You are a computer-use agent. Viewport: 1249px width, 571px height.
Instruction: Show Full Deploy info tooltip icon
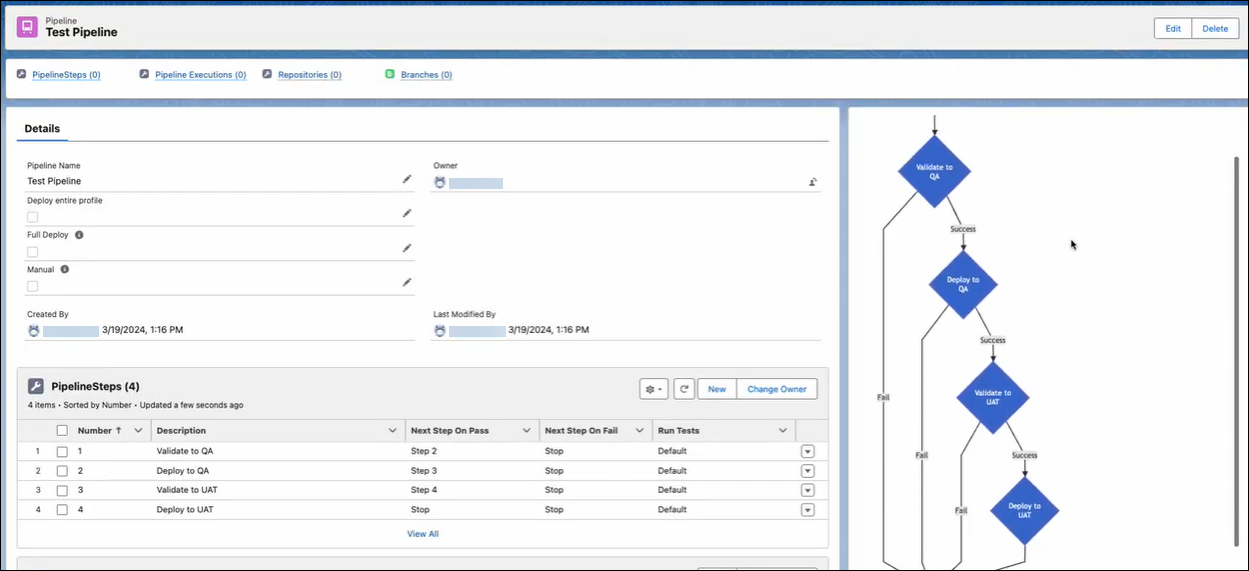[x=79, y=235]
